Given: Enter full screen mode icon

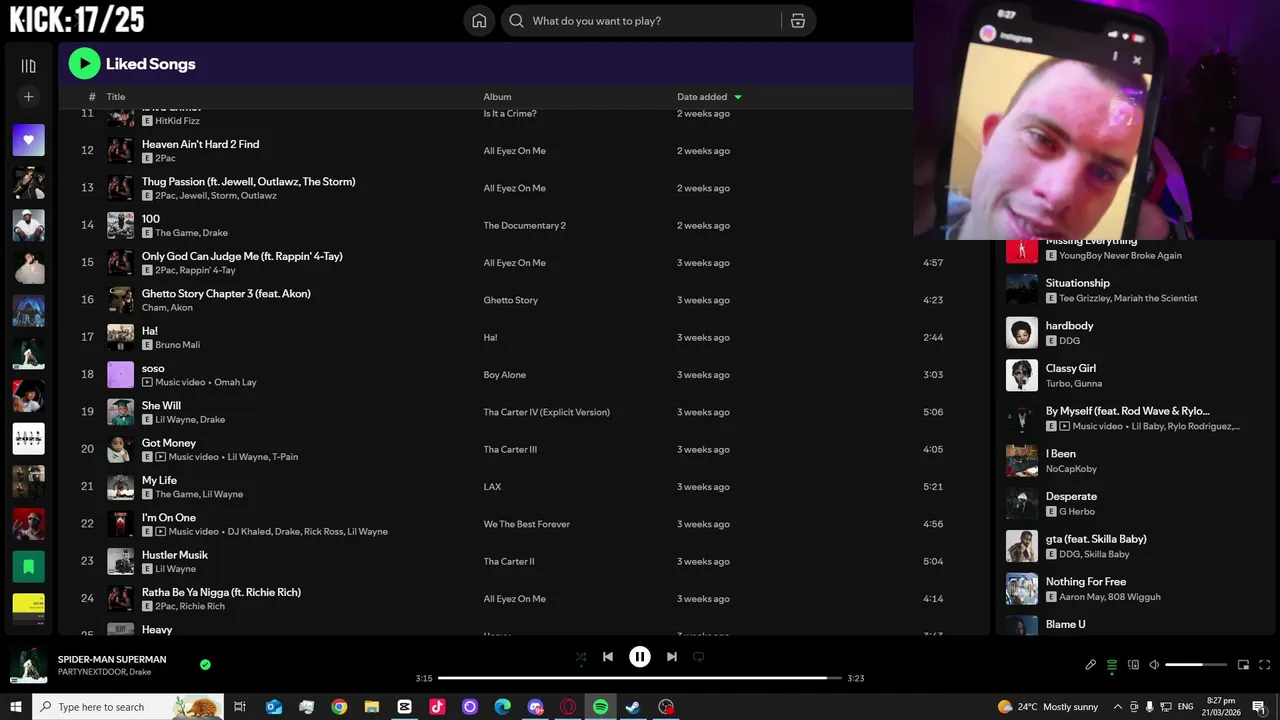Looking at the screenshot, I should click(1264, 665).
